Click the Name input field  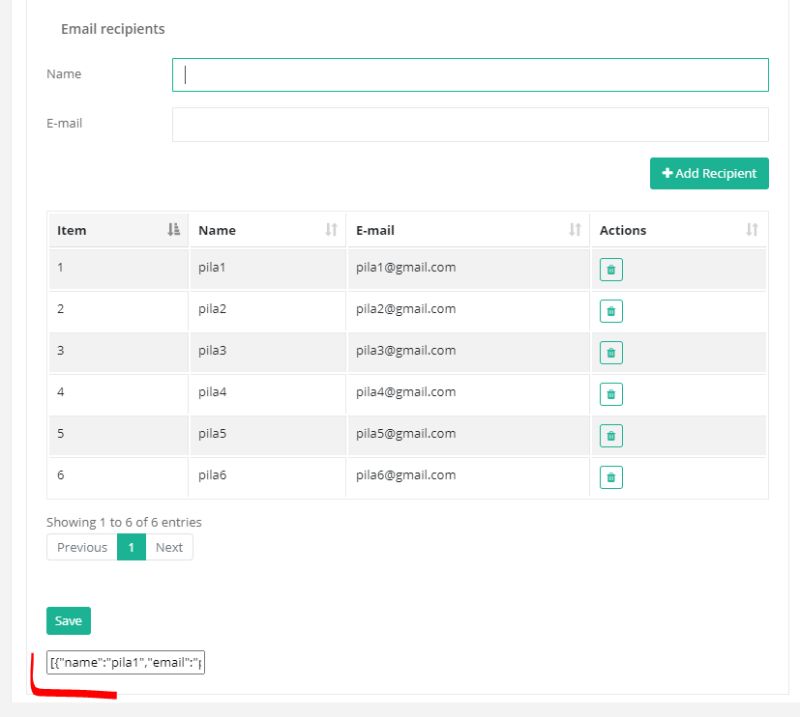(470, 74)
